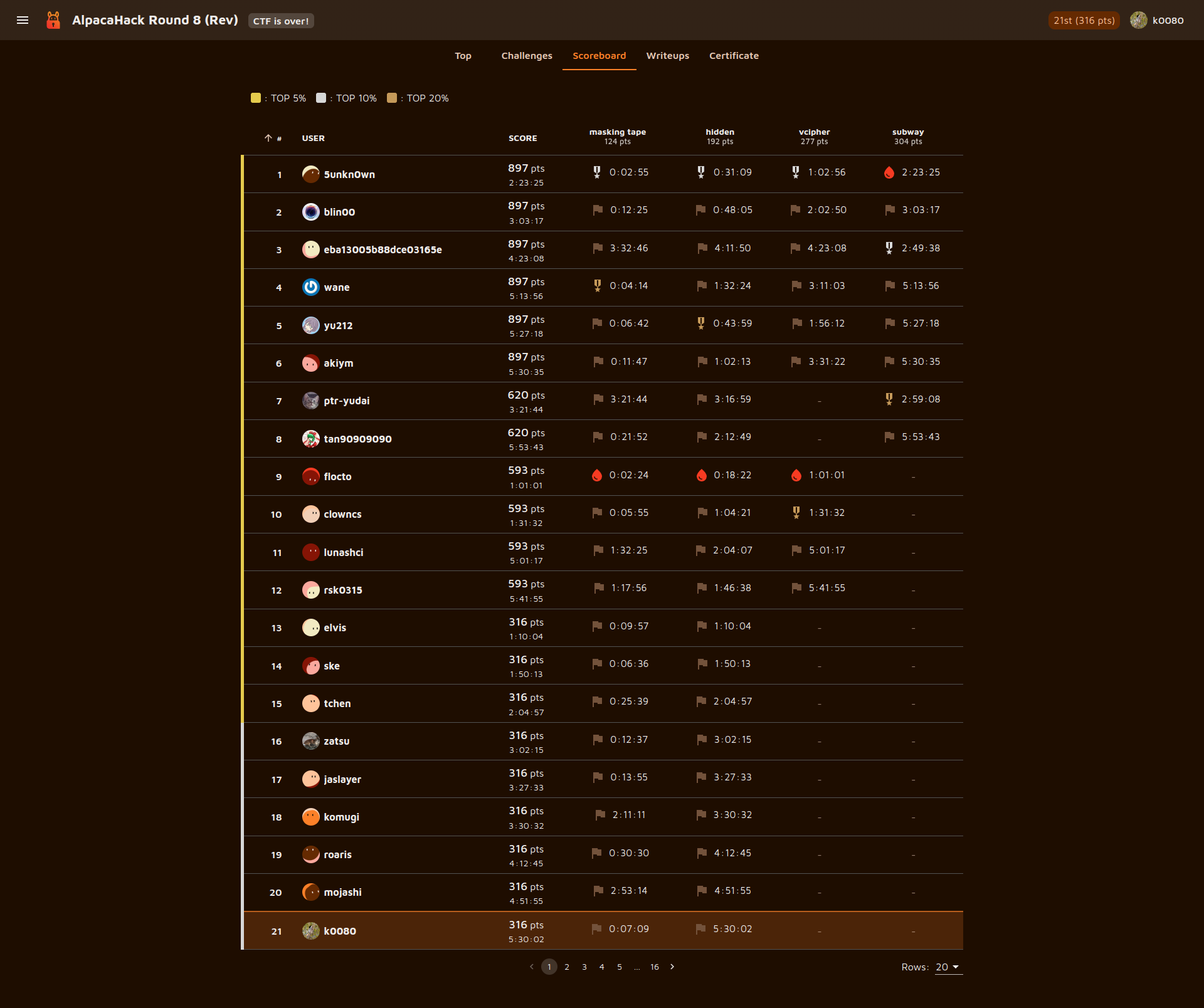Toggle rank sort arrow in table header

click(x=268, y=138)
